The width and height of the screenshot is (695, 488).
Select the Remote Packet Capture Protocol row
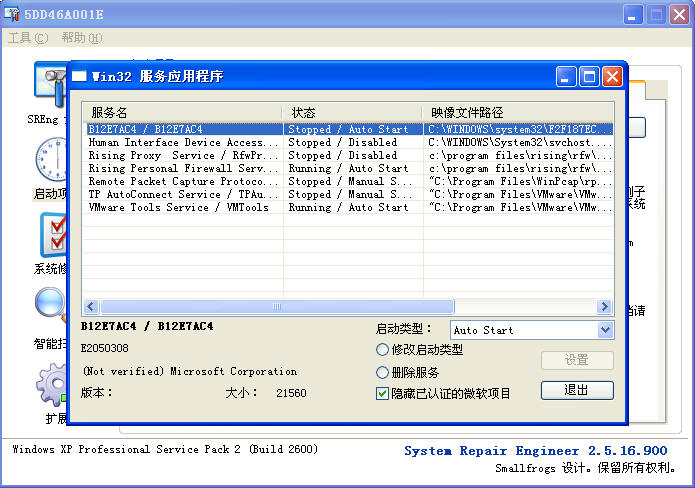click(348, 181)
